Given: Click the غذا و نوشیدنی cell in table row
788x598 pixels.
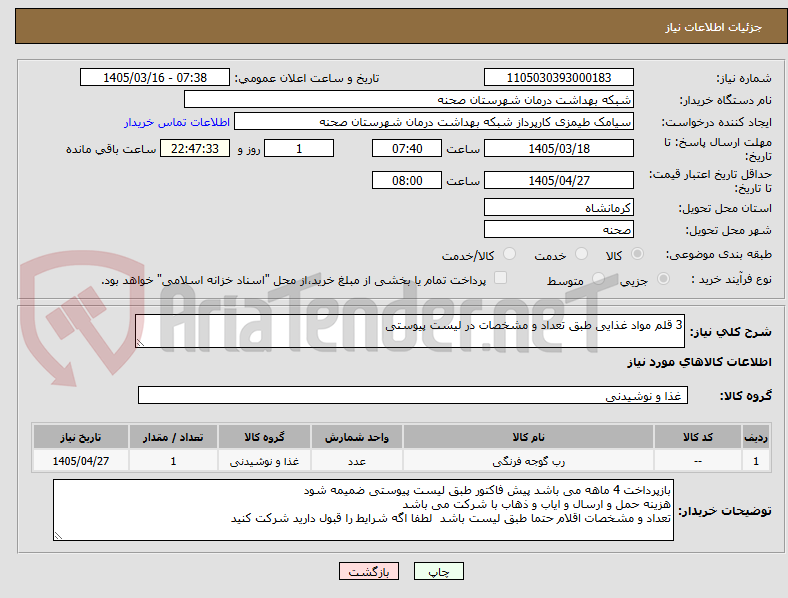Looking at the screenshot, I should tap(264, 461).
